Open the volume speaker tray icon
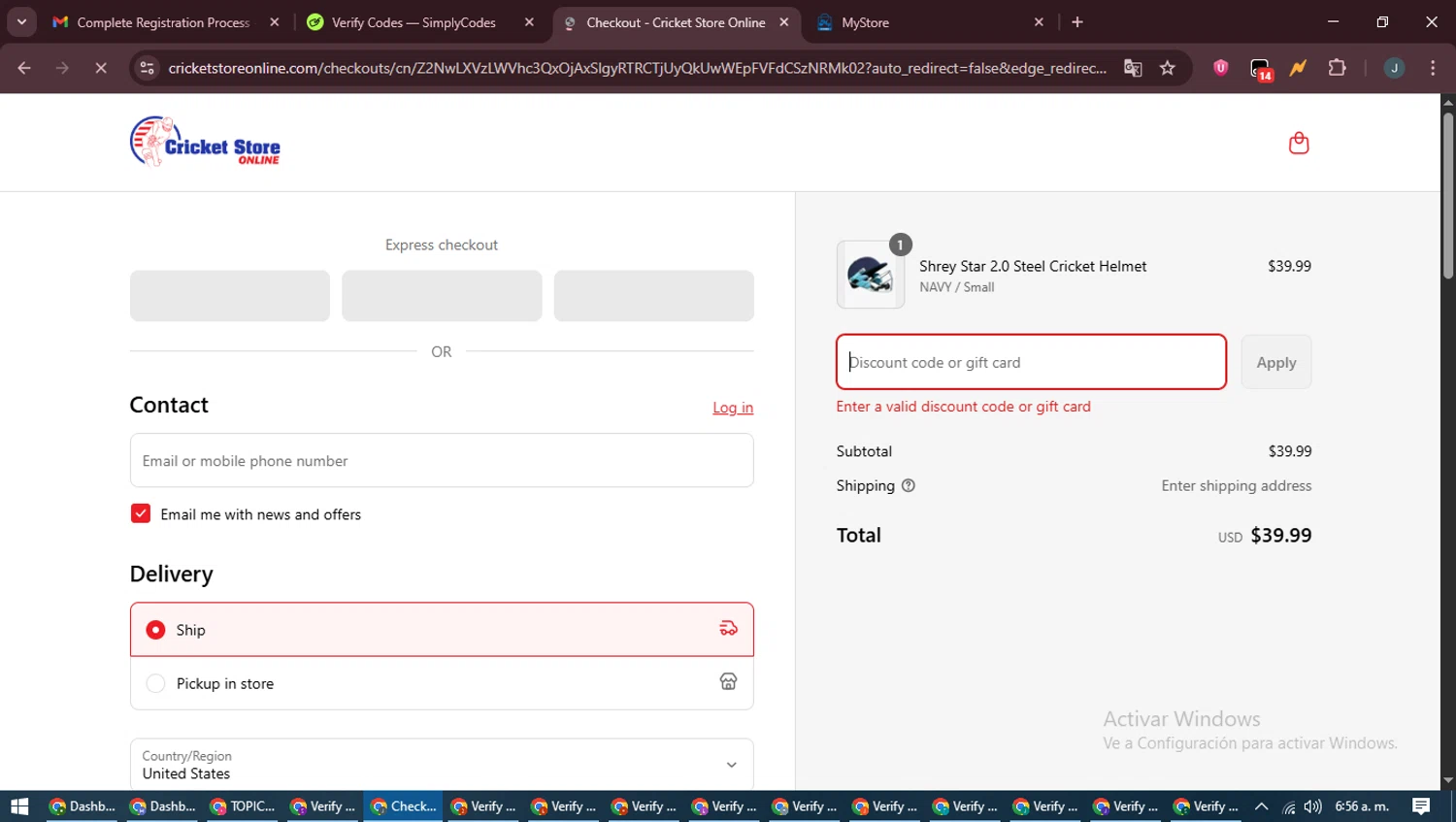Viewport: 1456px width, 822px height. 1313,806
